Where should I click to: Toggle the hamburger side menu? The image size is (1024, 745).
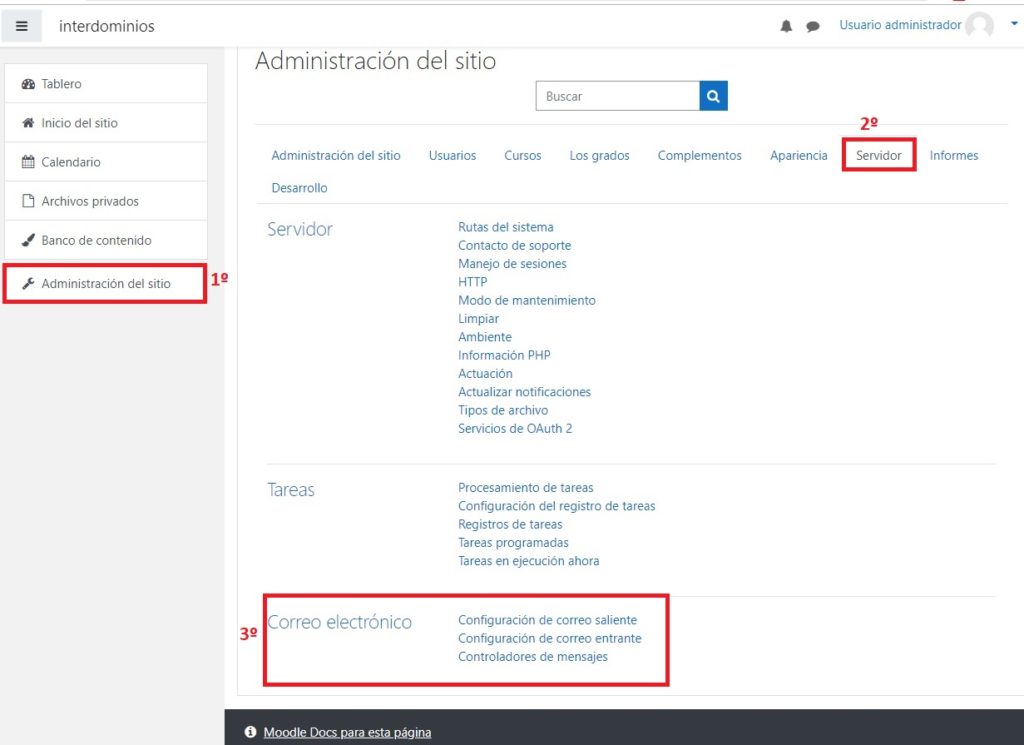coord(22,26)
